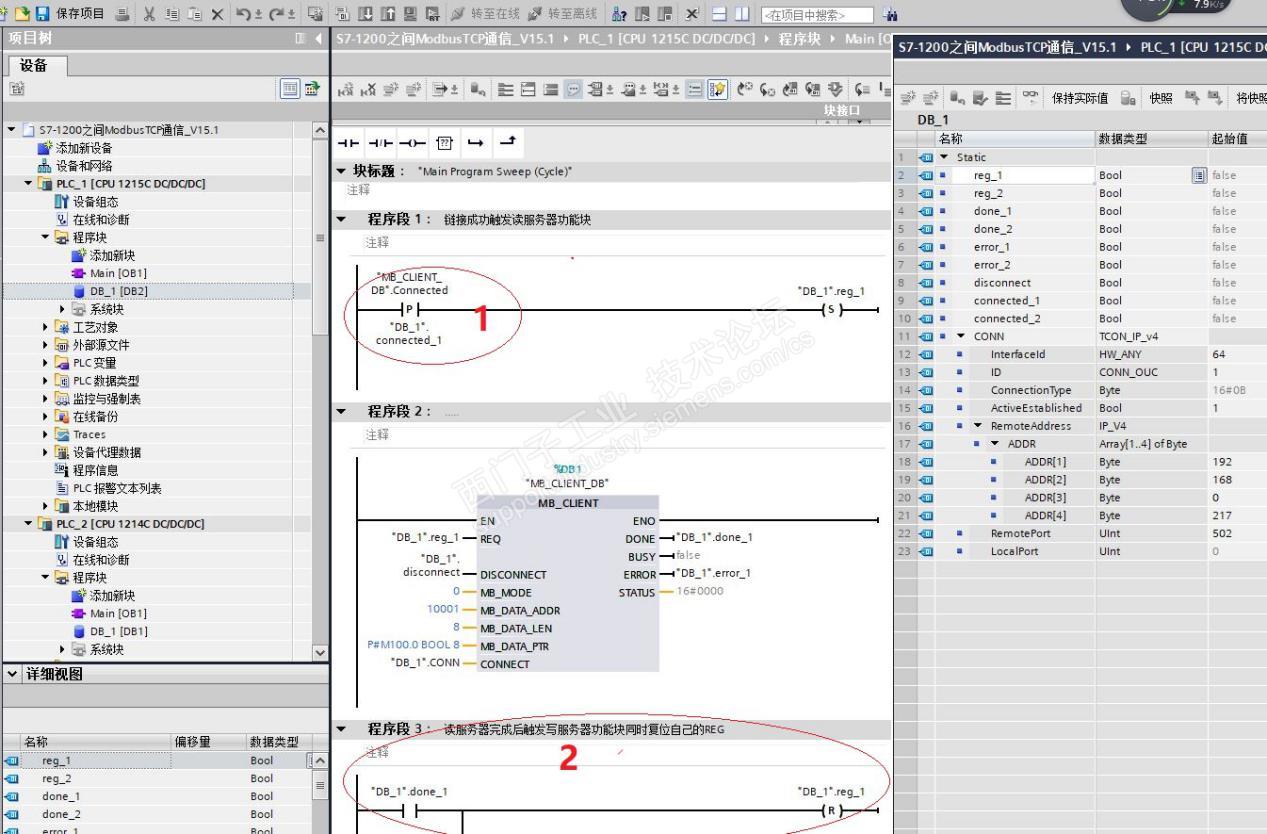Collapse the Static section in DB_1
The height and width of the screenshot is (834, 1267).
click(x=946, y=157)
